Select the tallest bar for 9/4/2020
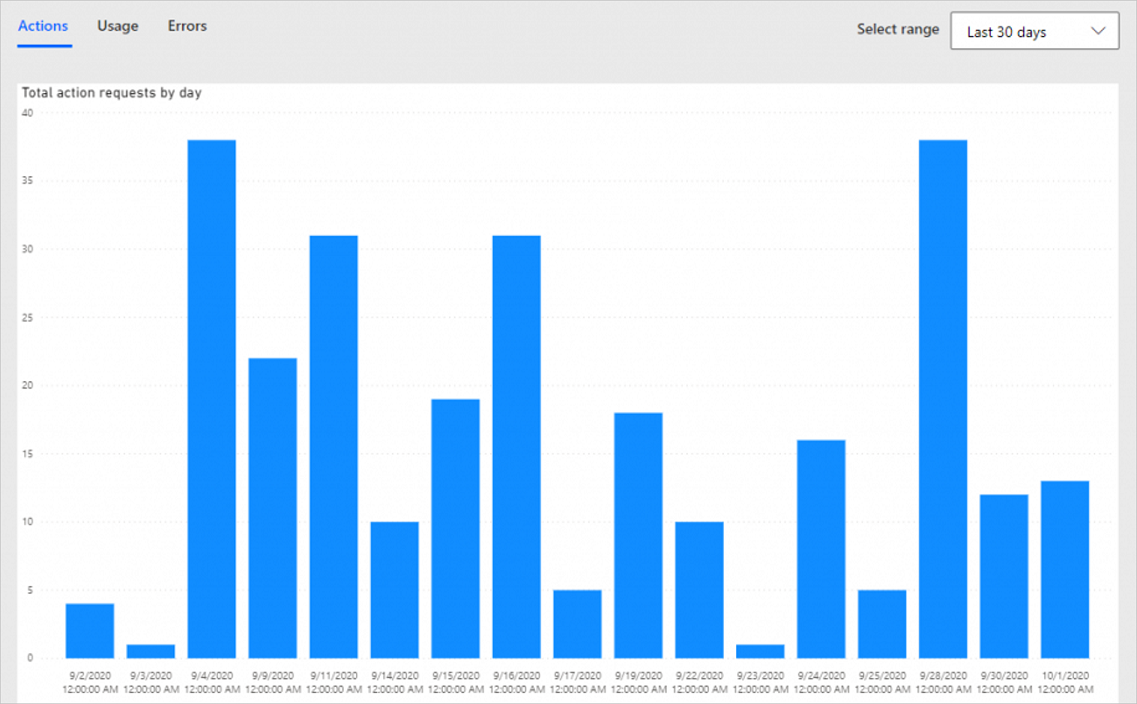 point(211,400)
